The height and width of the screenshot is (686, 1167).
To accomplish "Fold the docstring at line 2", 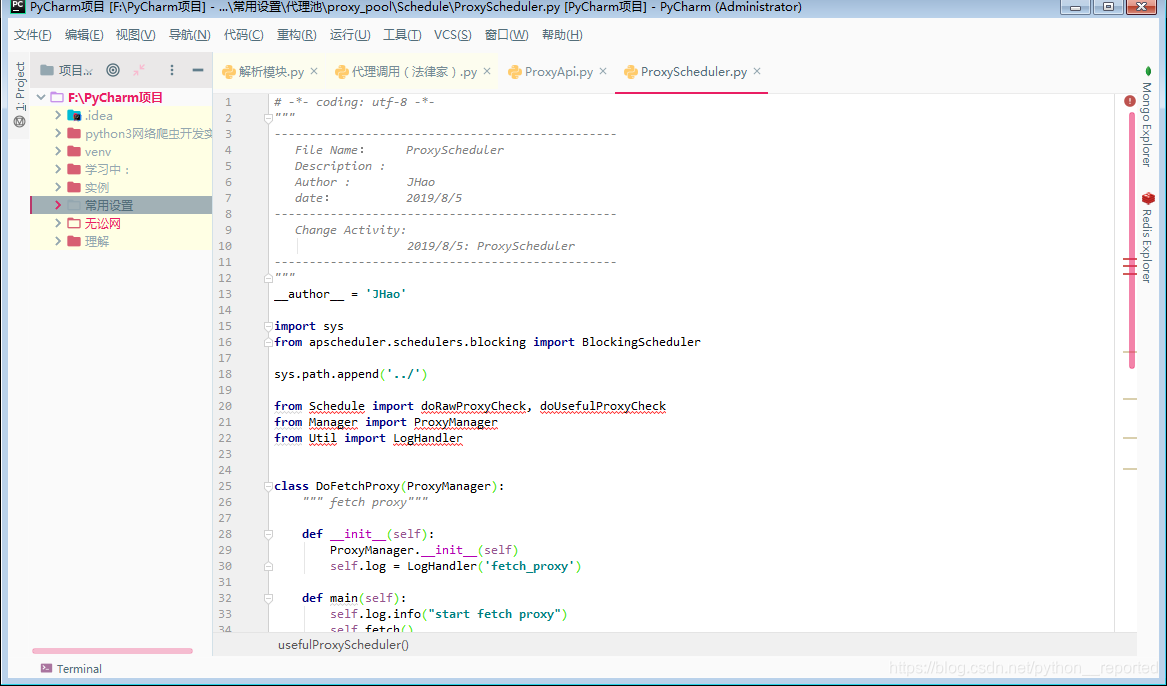I will 268,118.
